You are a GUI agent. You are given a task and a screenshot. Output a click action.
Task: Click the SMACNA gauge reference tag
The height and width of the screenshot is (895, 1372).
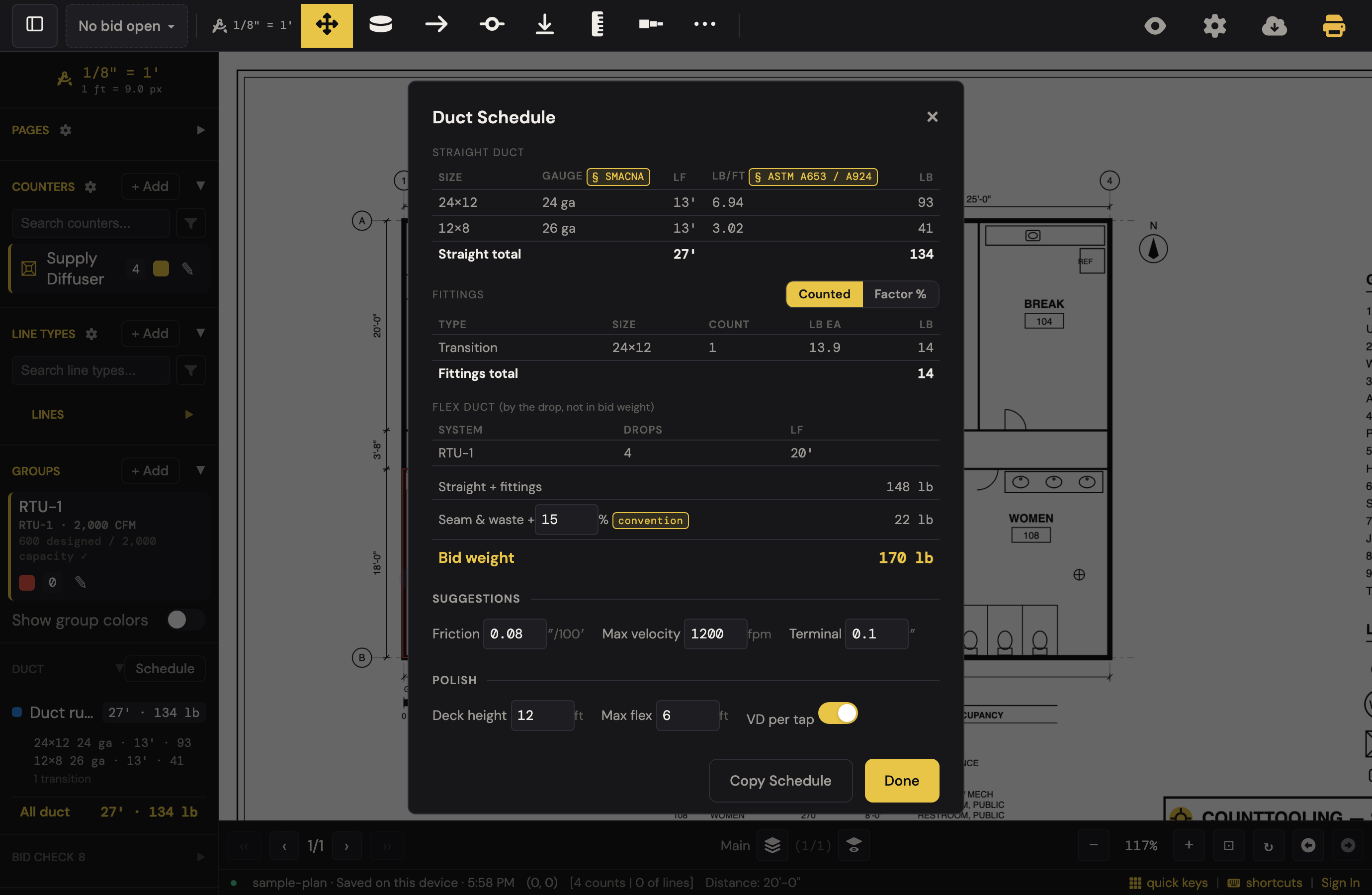click(618, 177)
